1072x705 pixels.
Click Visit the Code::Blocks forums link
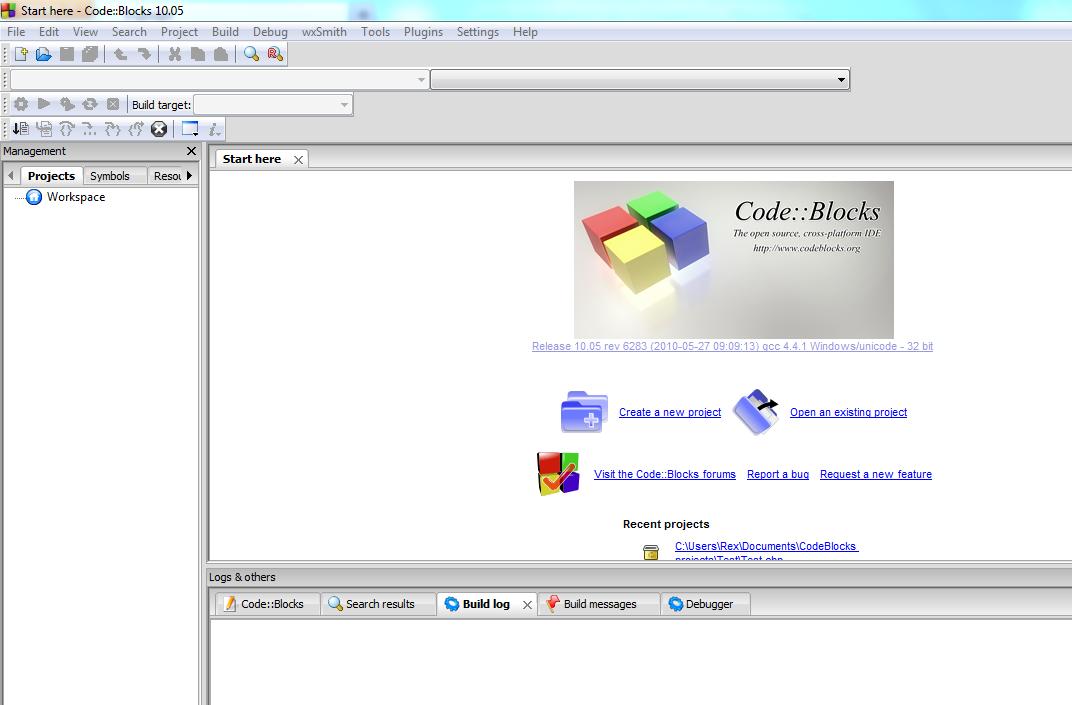click(665, 474)
